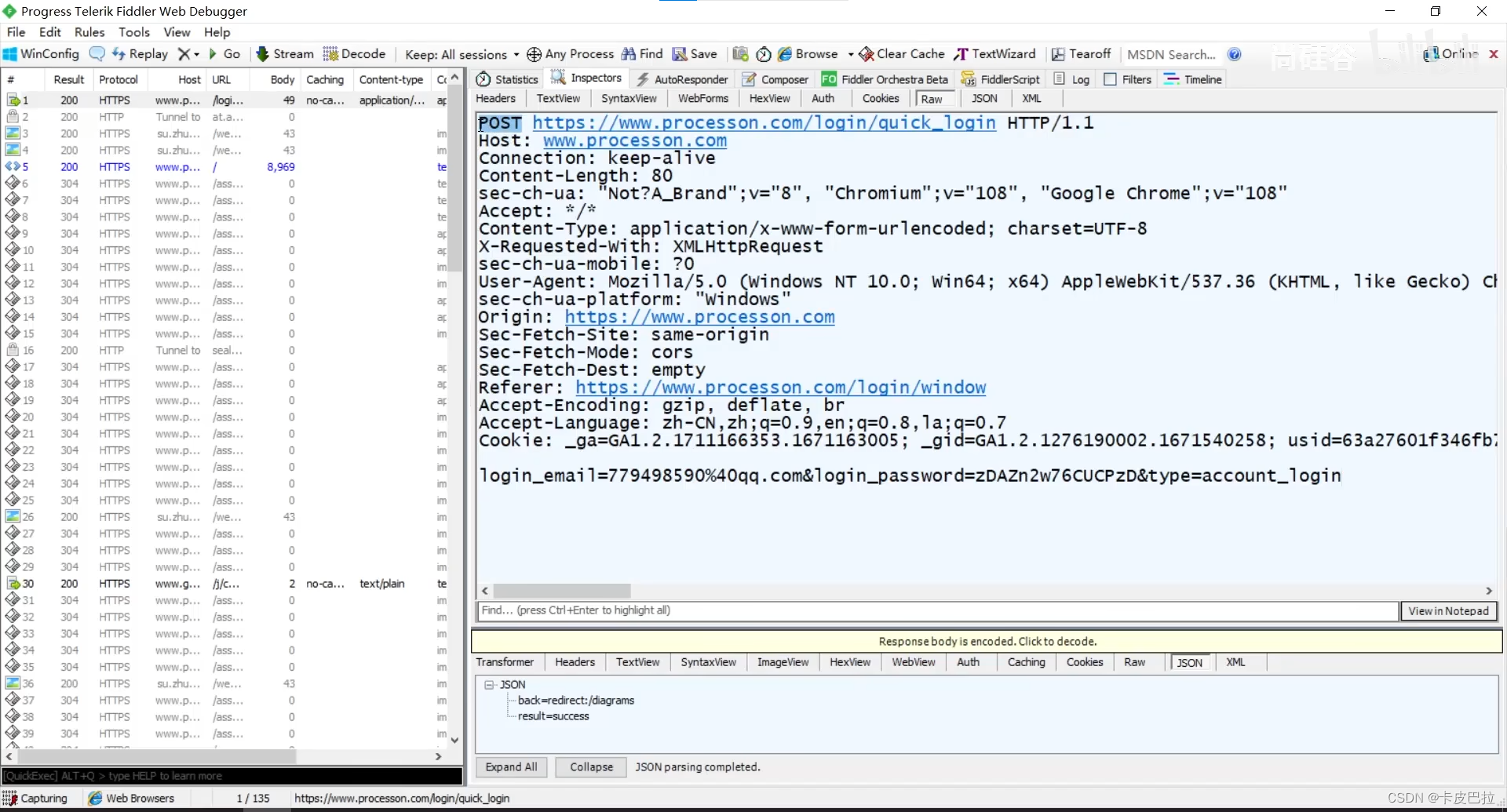Click the raw request horizontal scrollbar thumb

click(562, 591)
